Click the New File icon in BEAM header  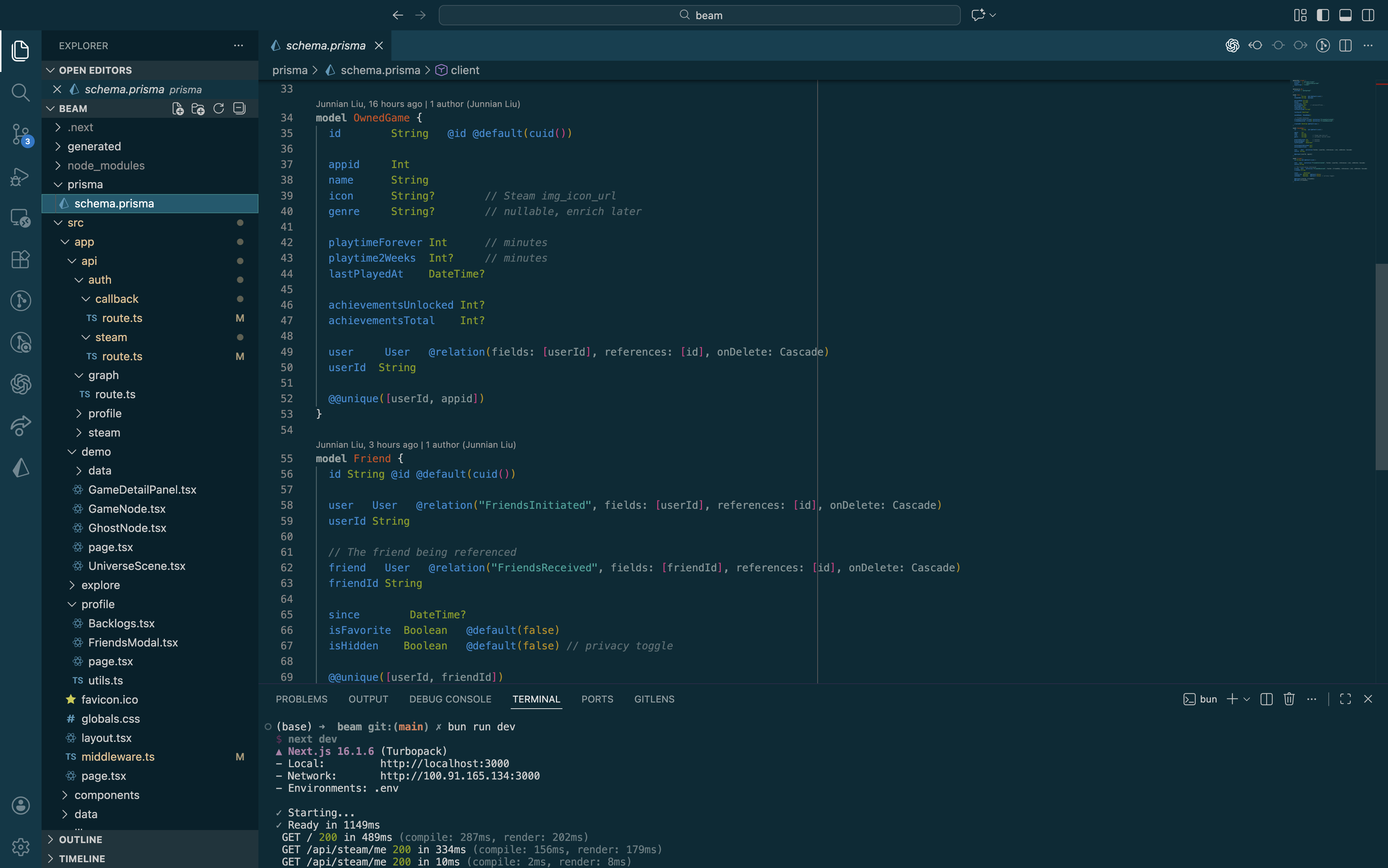pyautogui.click(x=177, y=108)
